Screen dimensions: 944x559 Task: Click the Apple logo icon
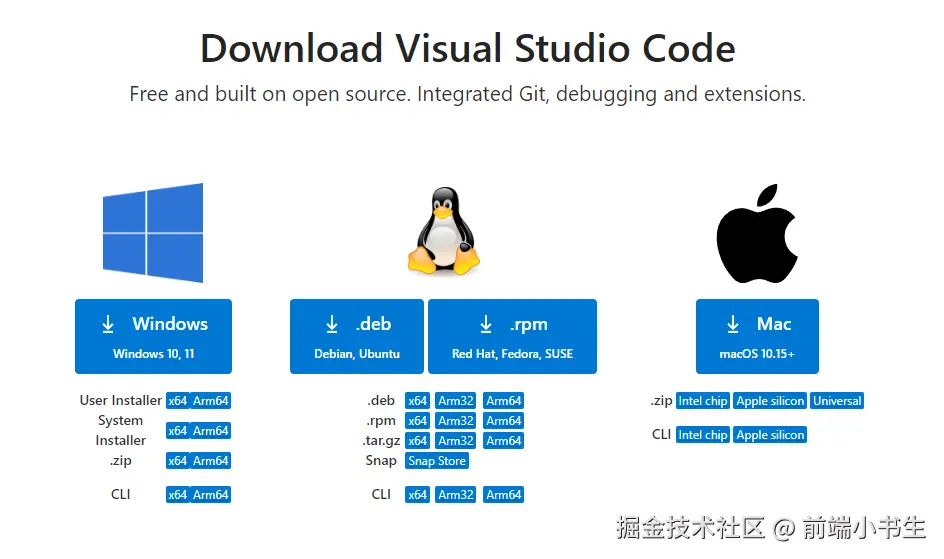(x=757, y=233)
